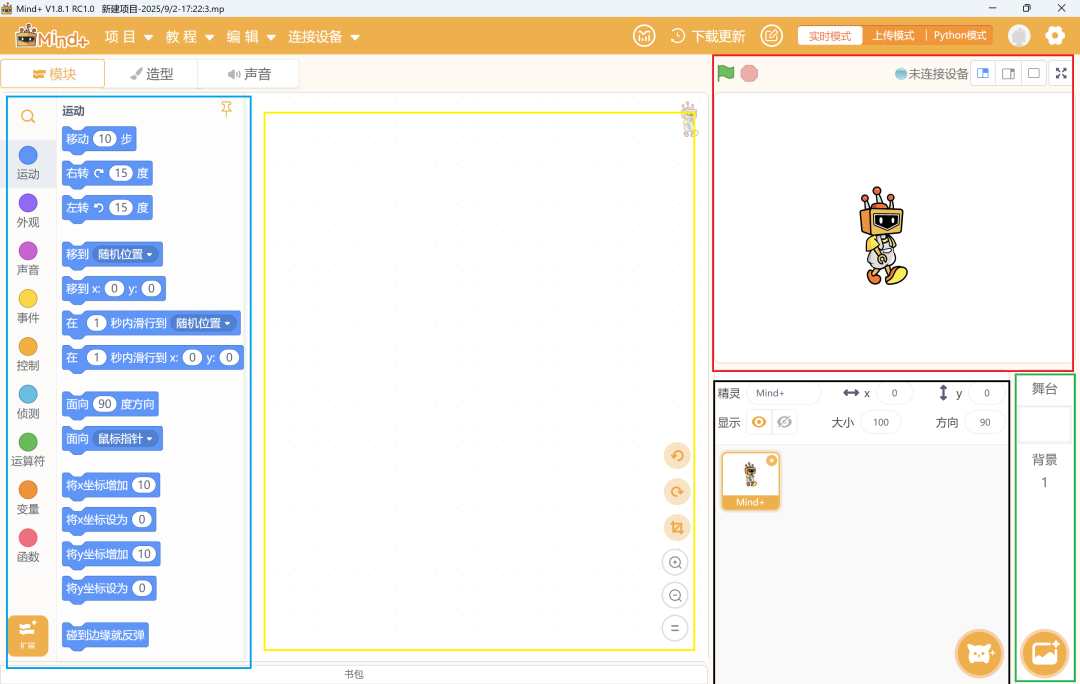
Task: Show the sprite using the eye icon
Action: 759,422
